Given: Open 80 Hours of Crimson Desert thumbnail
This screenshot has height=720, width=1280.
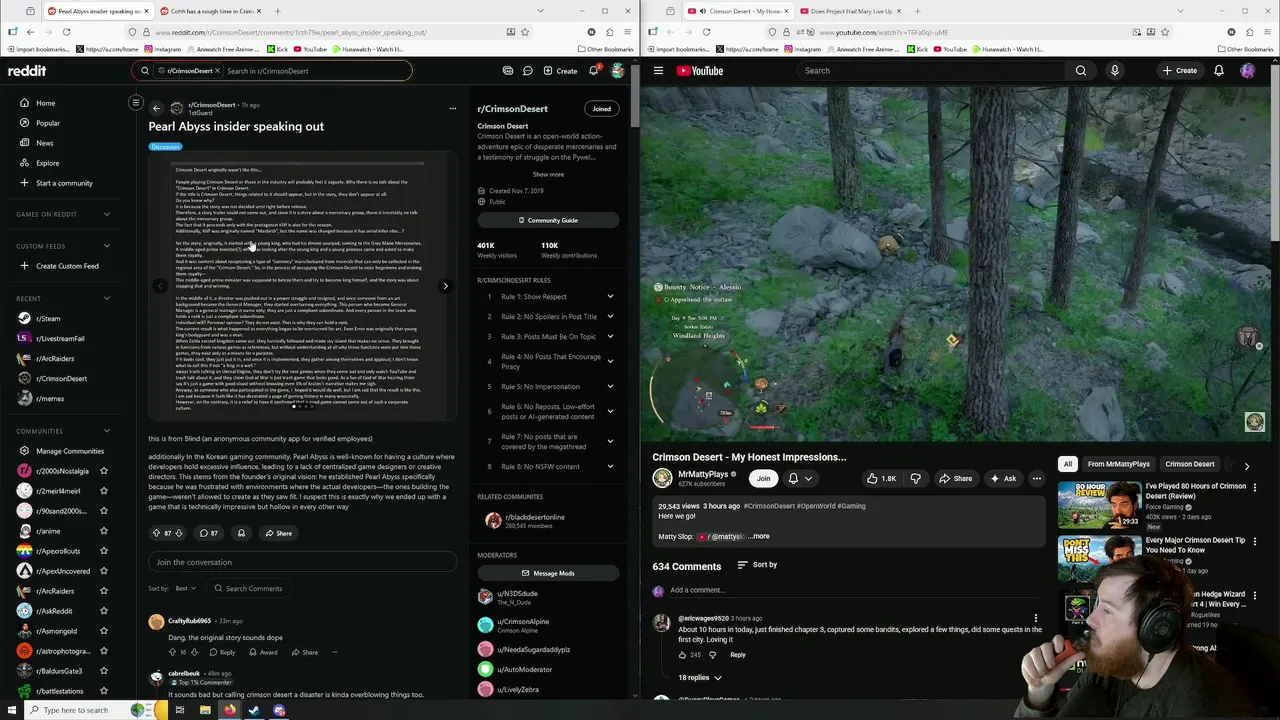Looking at the screenshot, I should click(1099, 506).
